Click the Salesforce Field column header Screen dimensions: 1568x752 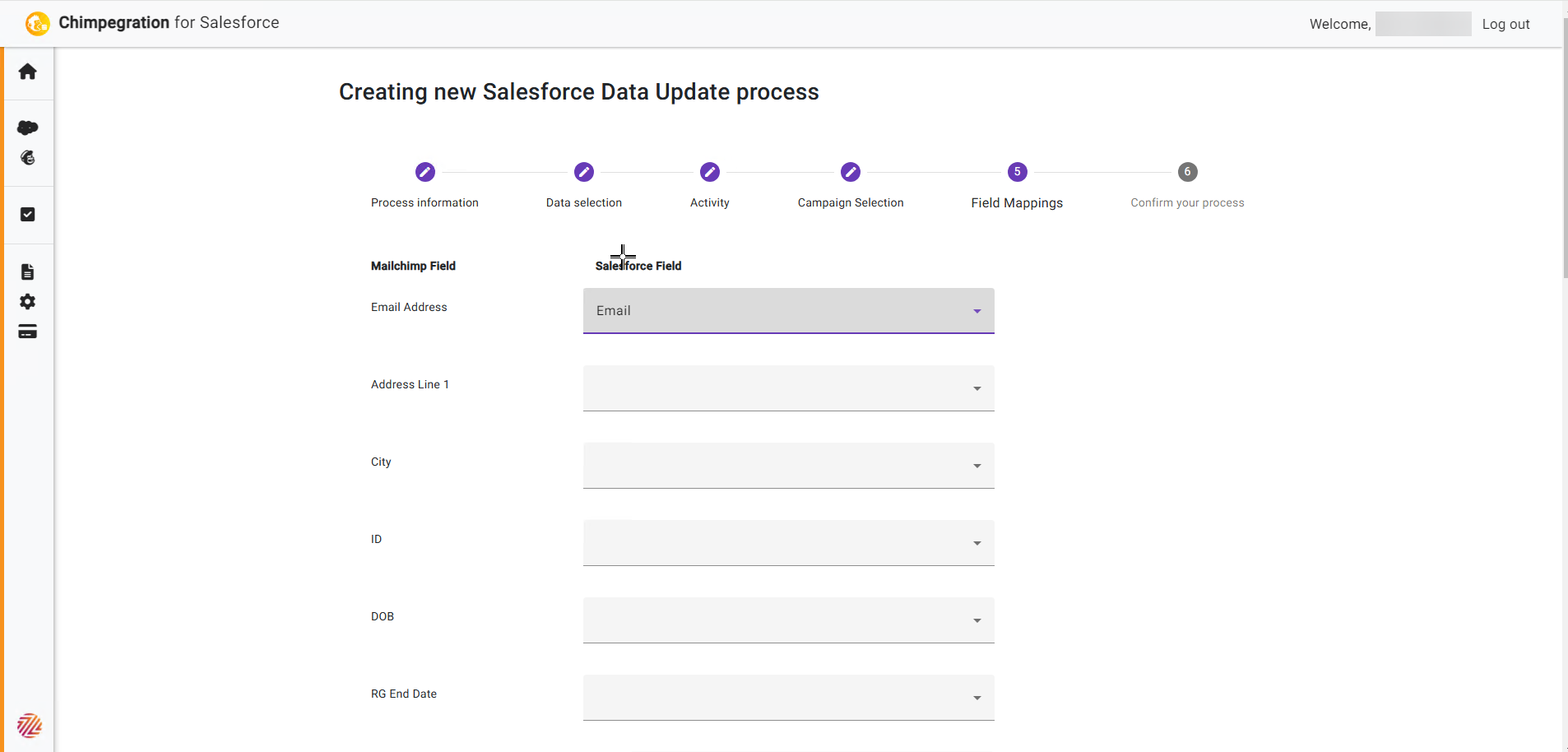[x=638, y=266]
